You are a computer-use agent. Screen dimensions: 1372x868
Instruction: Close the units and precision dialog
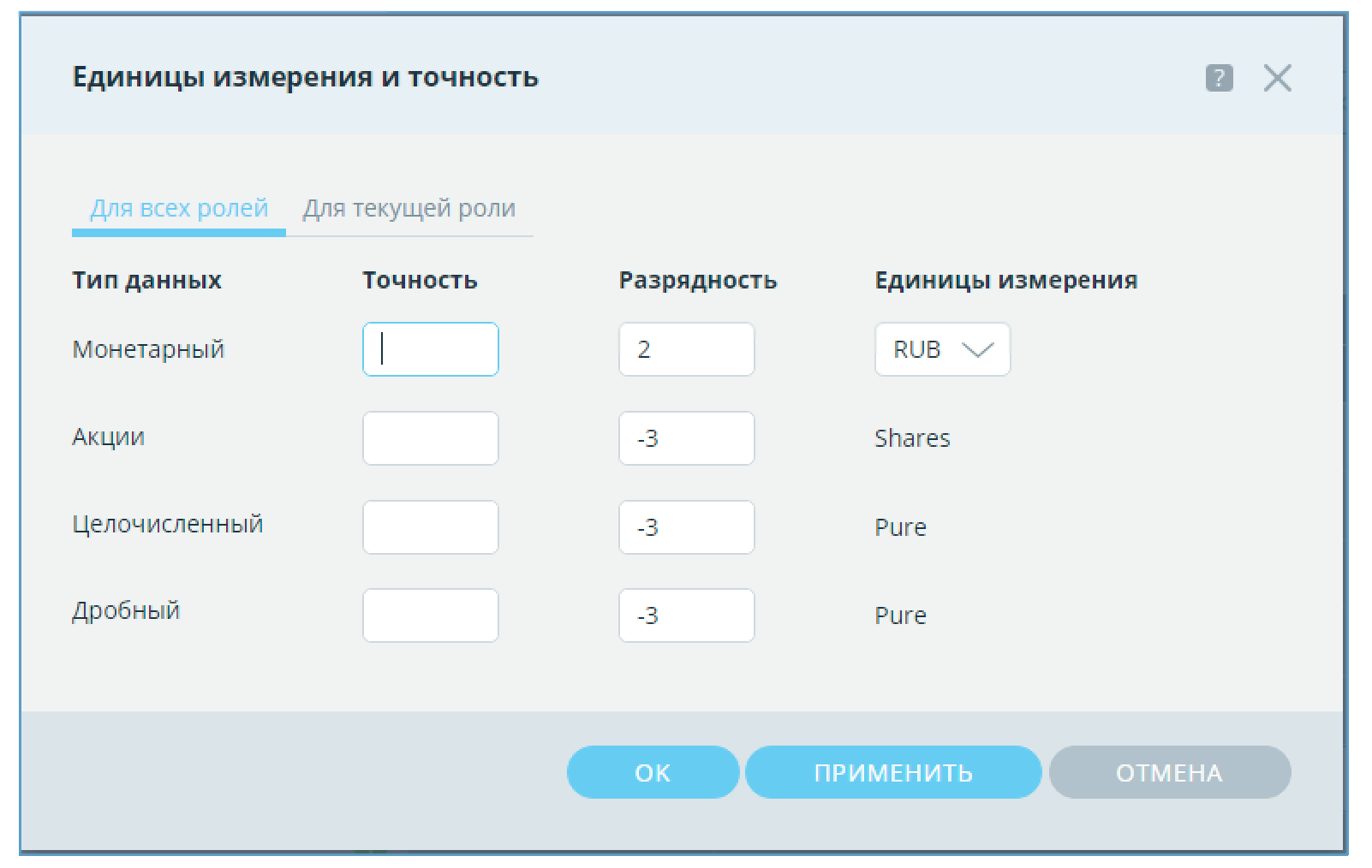[x=1277, y=78]
